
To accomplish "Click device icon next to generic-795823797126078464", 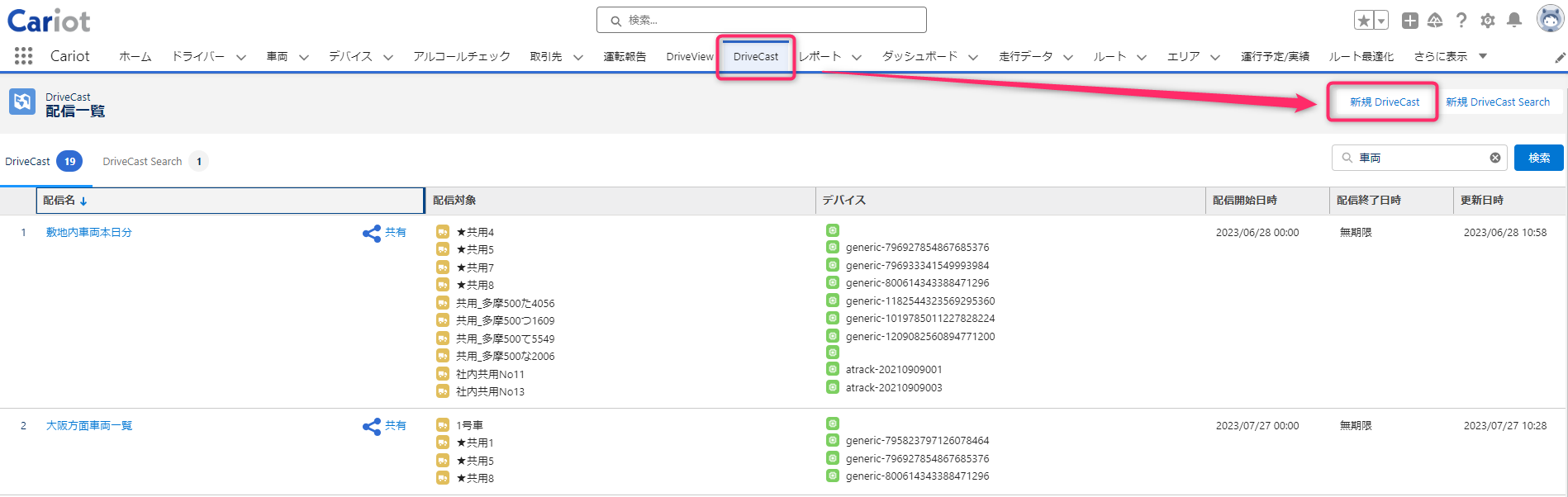I will 833,440.
